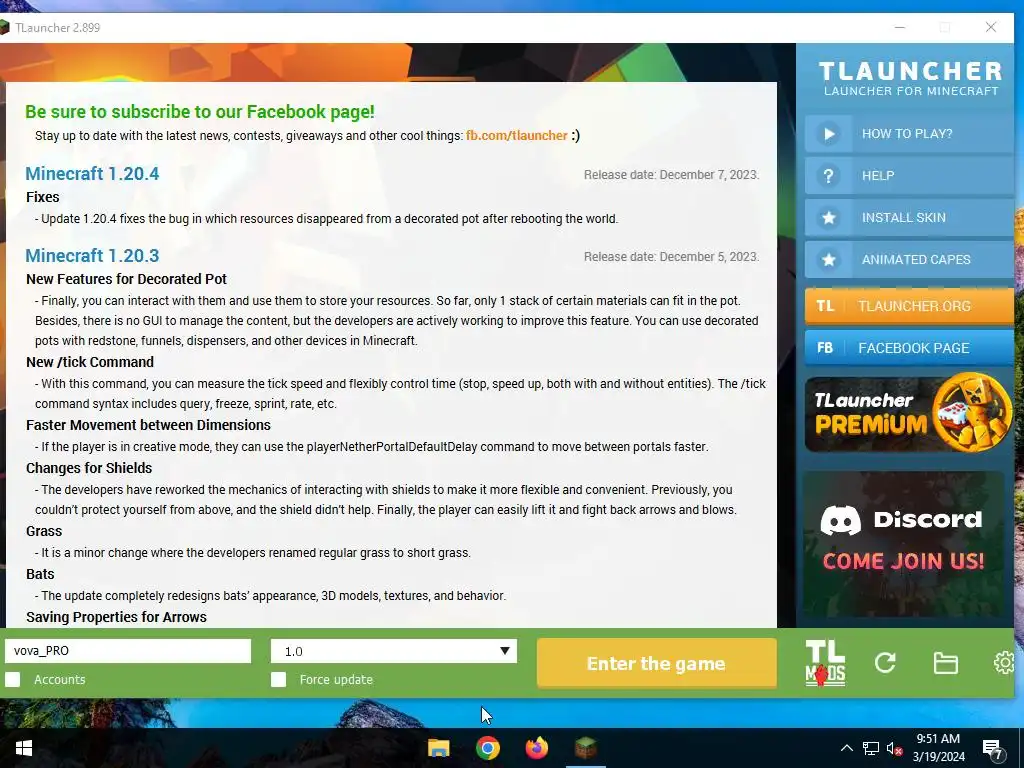Viewport: 1024px width, 768px height.
Task: Open TLAUNCHER.ORG orange button
Action: click(909, 306)
